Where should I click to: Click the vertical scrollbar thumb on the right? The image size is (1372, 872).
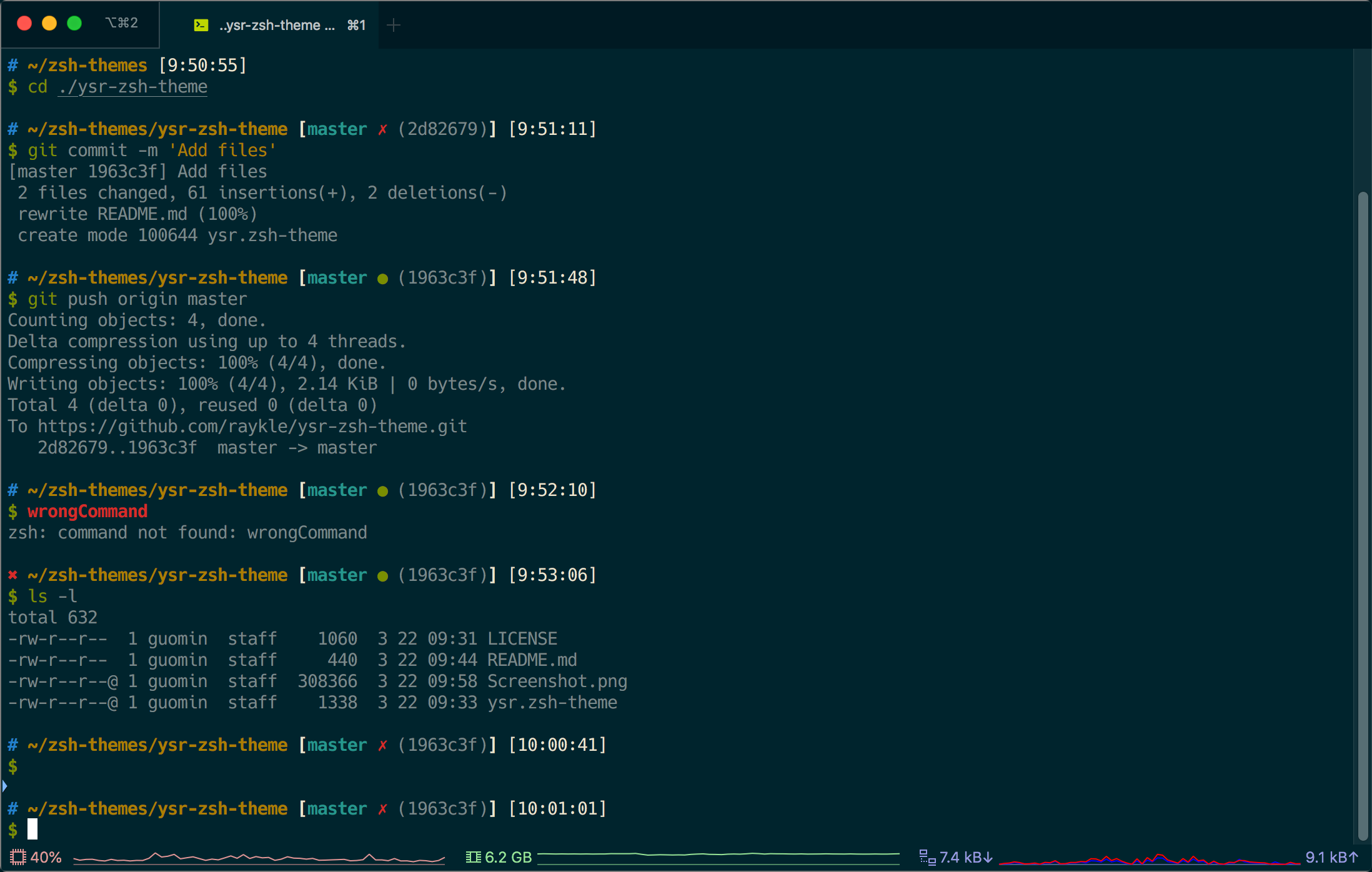tap(1363, 516)
